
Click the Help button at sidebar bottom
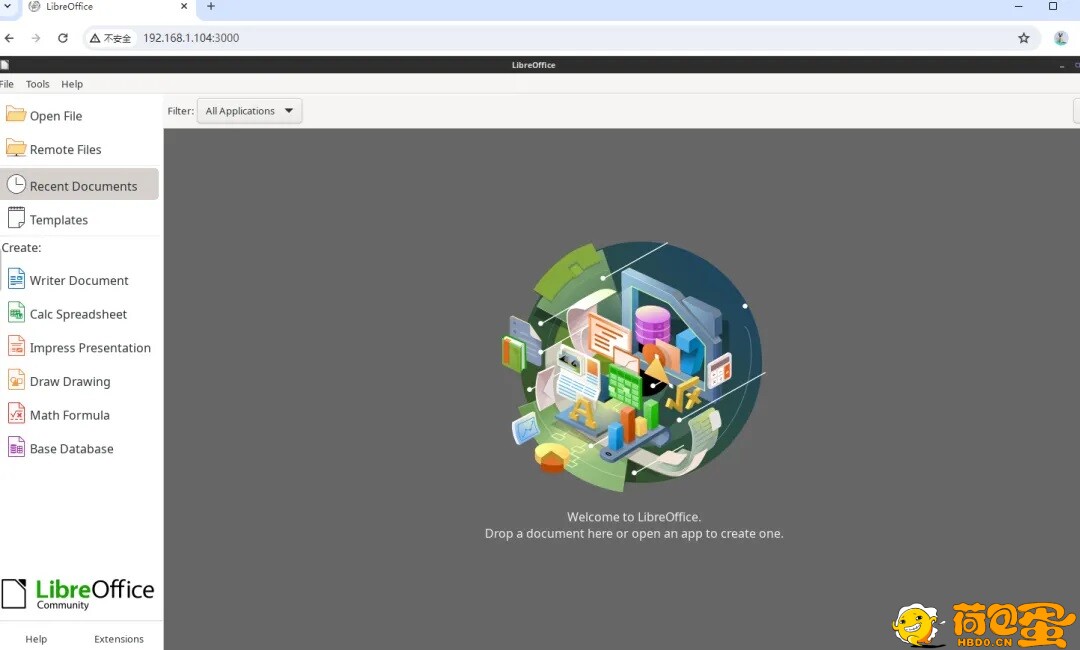coord(37,639)
